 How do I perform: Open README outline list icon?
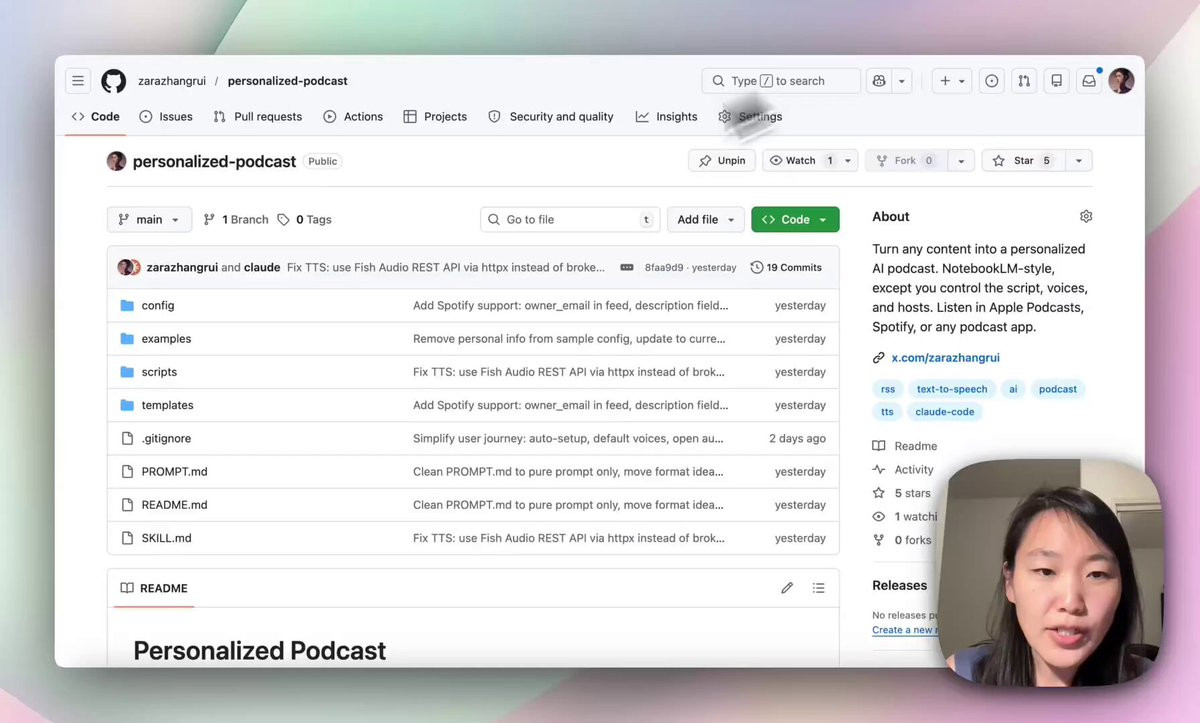pos(819,588)
